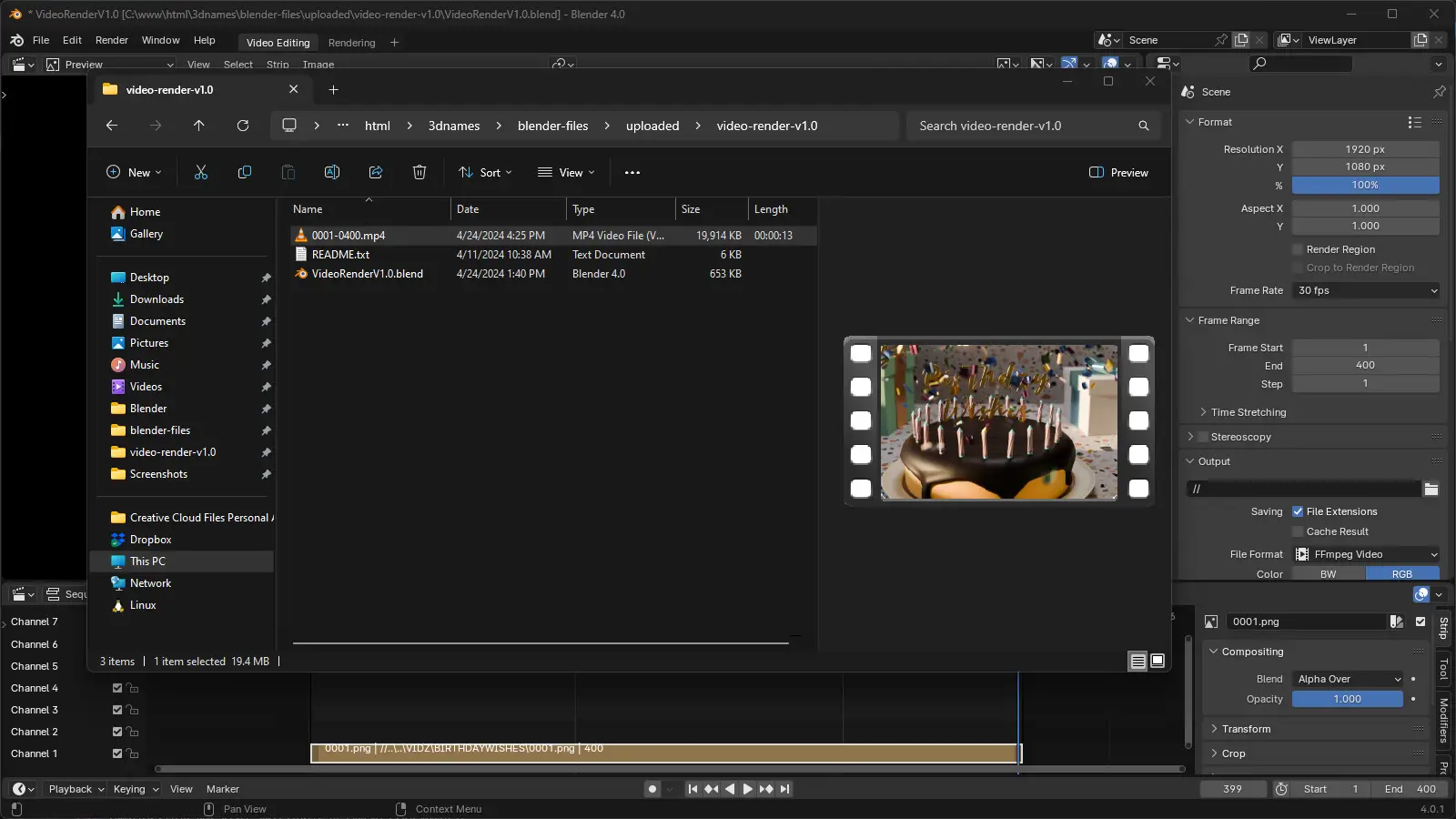
Task: Click the New Scene duplicate icon
Action: 1241,40
